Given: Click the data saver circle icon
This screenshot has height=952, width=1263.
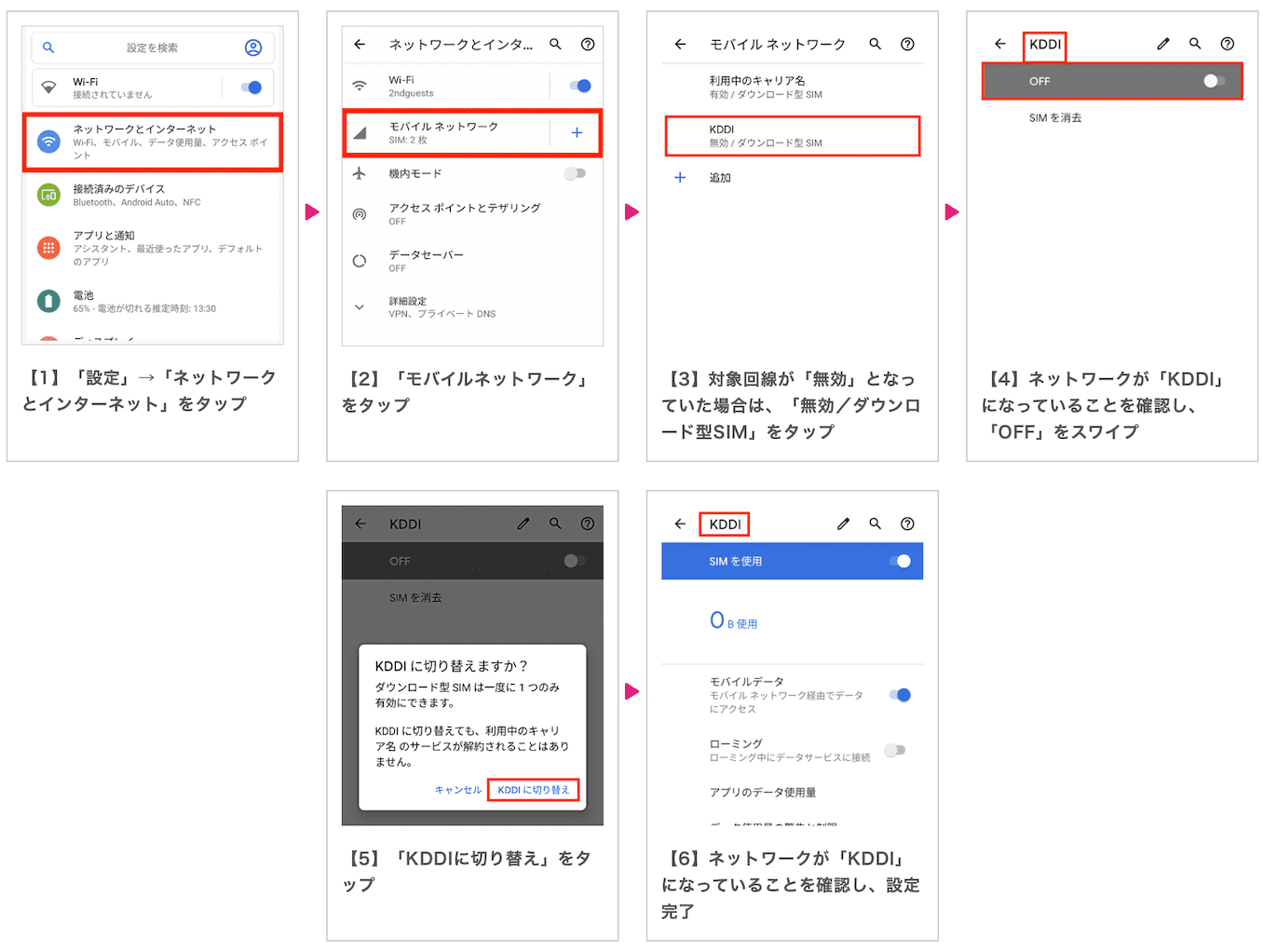Looking at the screenshot, I should tap(360, 261).
